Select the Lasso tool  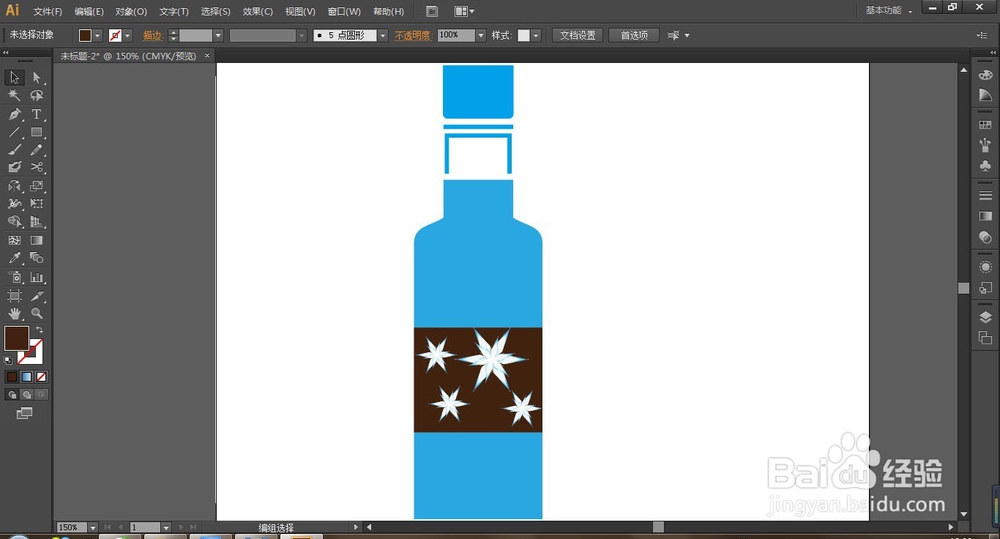[36, 96]
